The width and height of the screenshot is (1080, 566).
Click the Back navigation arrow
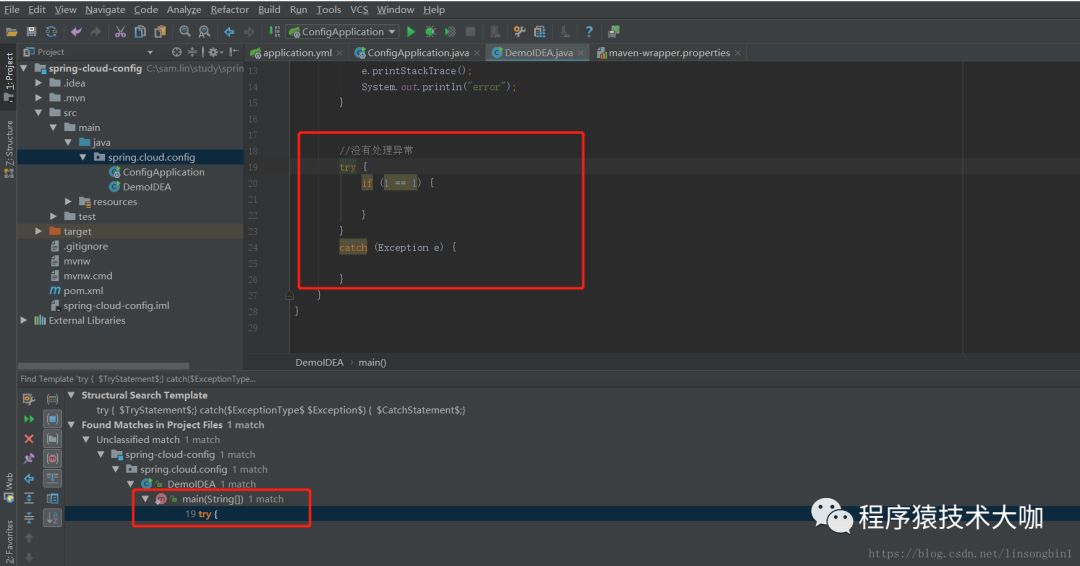[x=229, y=32]
